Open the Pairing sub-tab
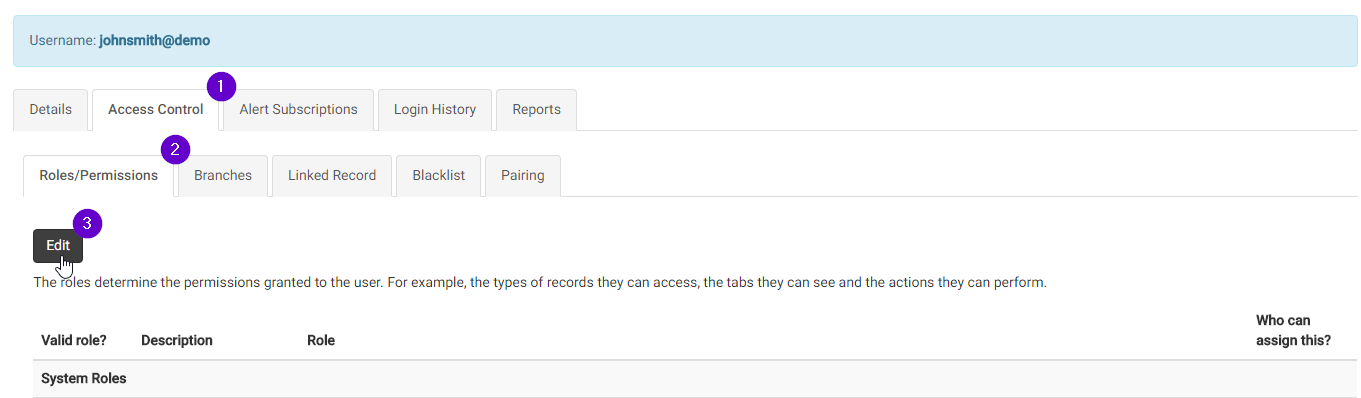The image size is (1361, 398). [523, 176]
